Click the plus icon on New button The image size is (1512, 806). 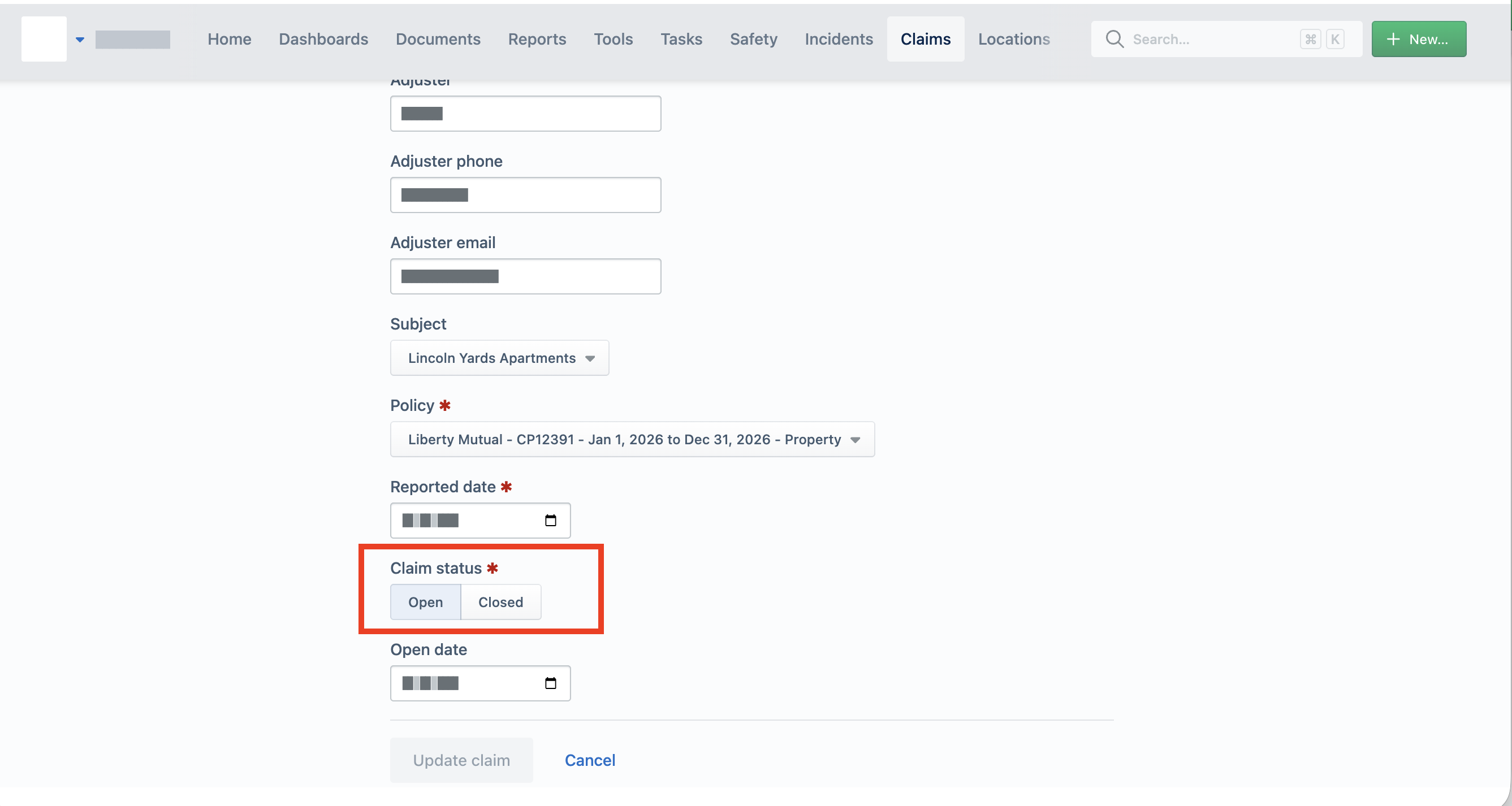[x=1393, y=40]
